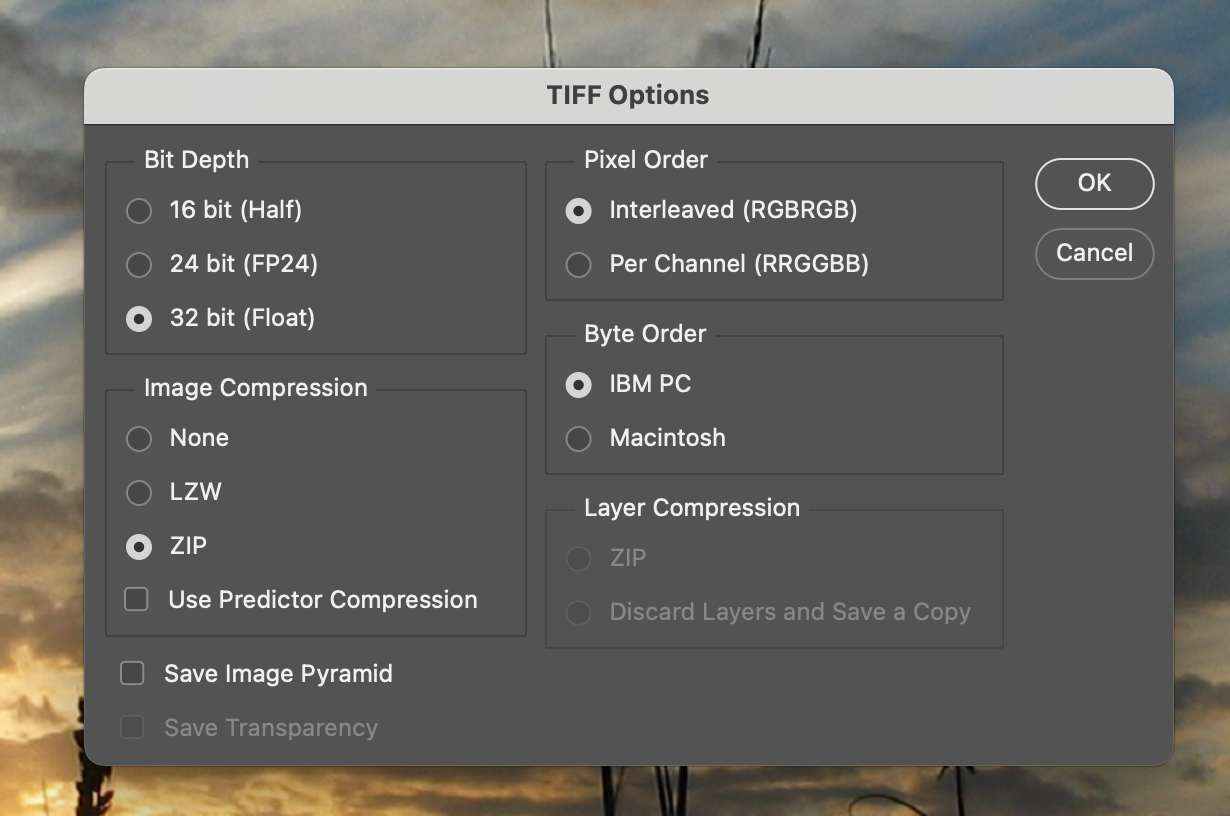The image size is (1230, 816).
Task: Click the Save Image Pyramid label text
Action: pyautogui.click(x=278, y=674)
